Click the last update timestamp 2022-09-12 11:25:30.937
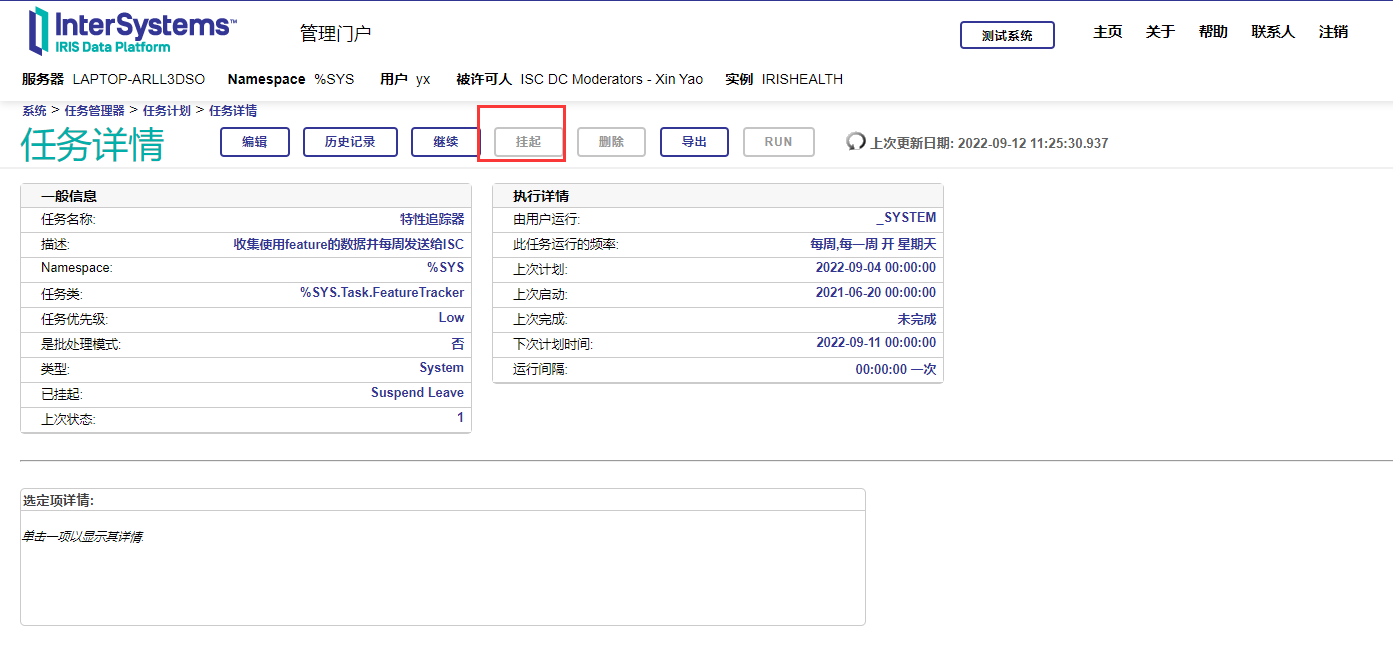The image size is (1393, 654). (x=1033, y=143)
